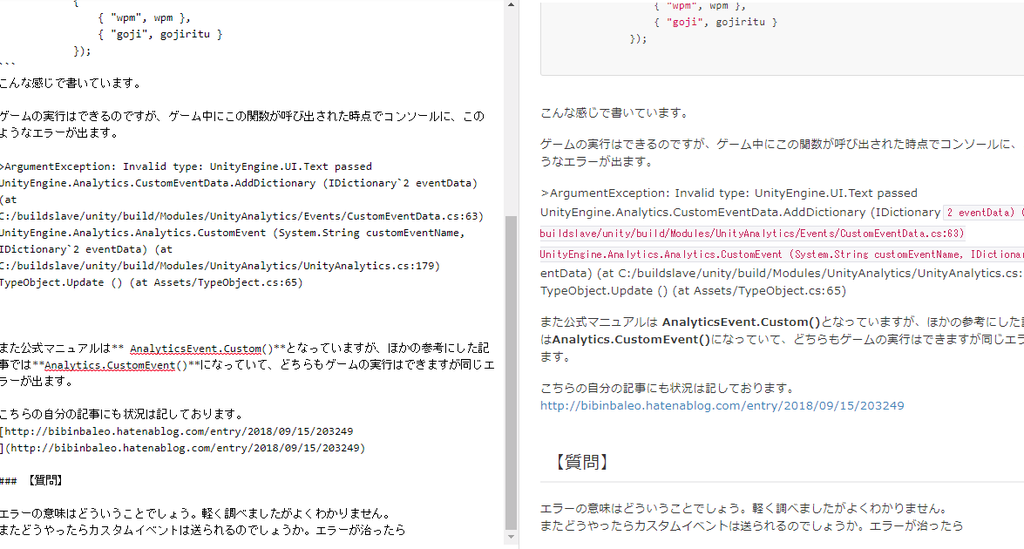Click the '[http://bibinbaleo.hatenablog.com' markdown line in editor
The image size is (1024, 549).
pos(177,431)
